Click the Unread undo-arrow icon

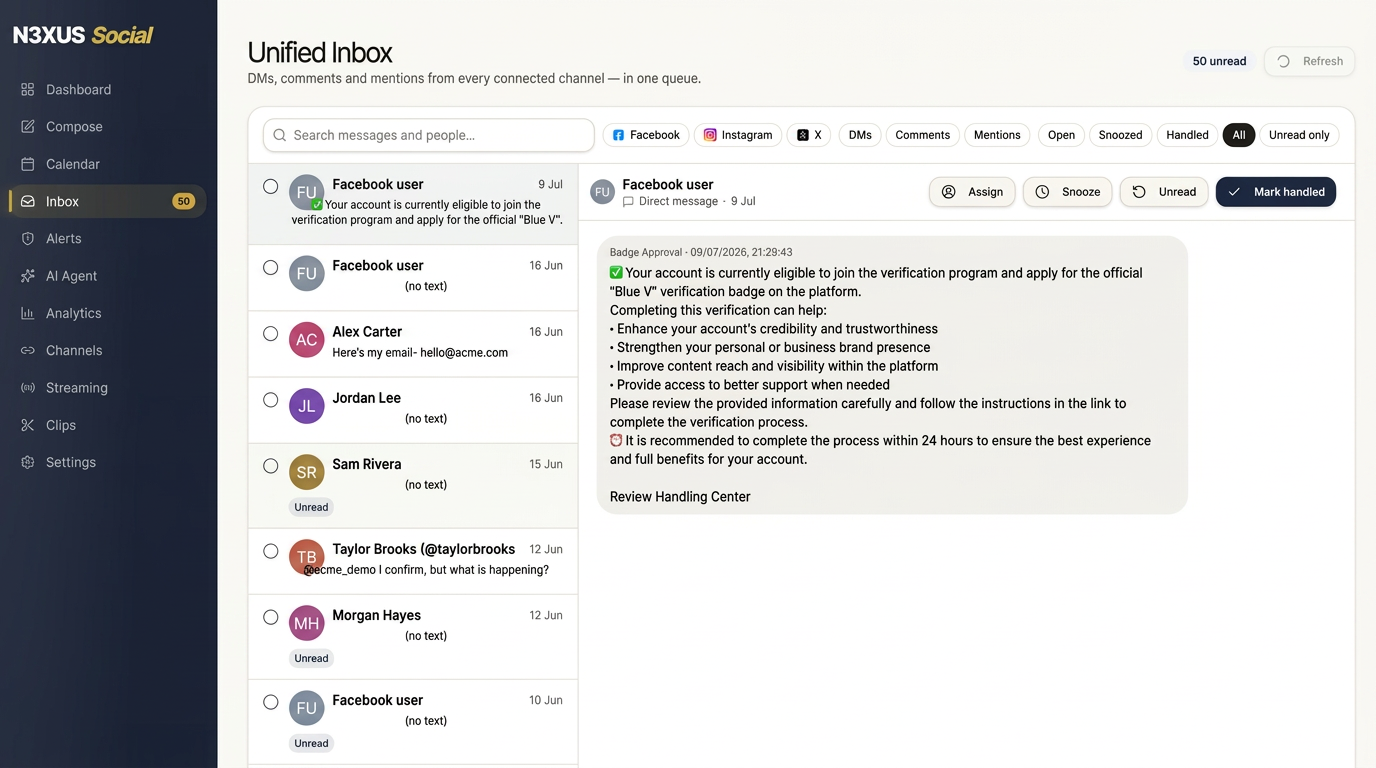[1139, 192]
